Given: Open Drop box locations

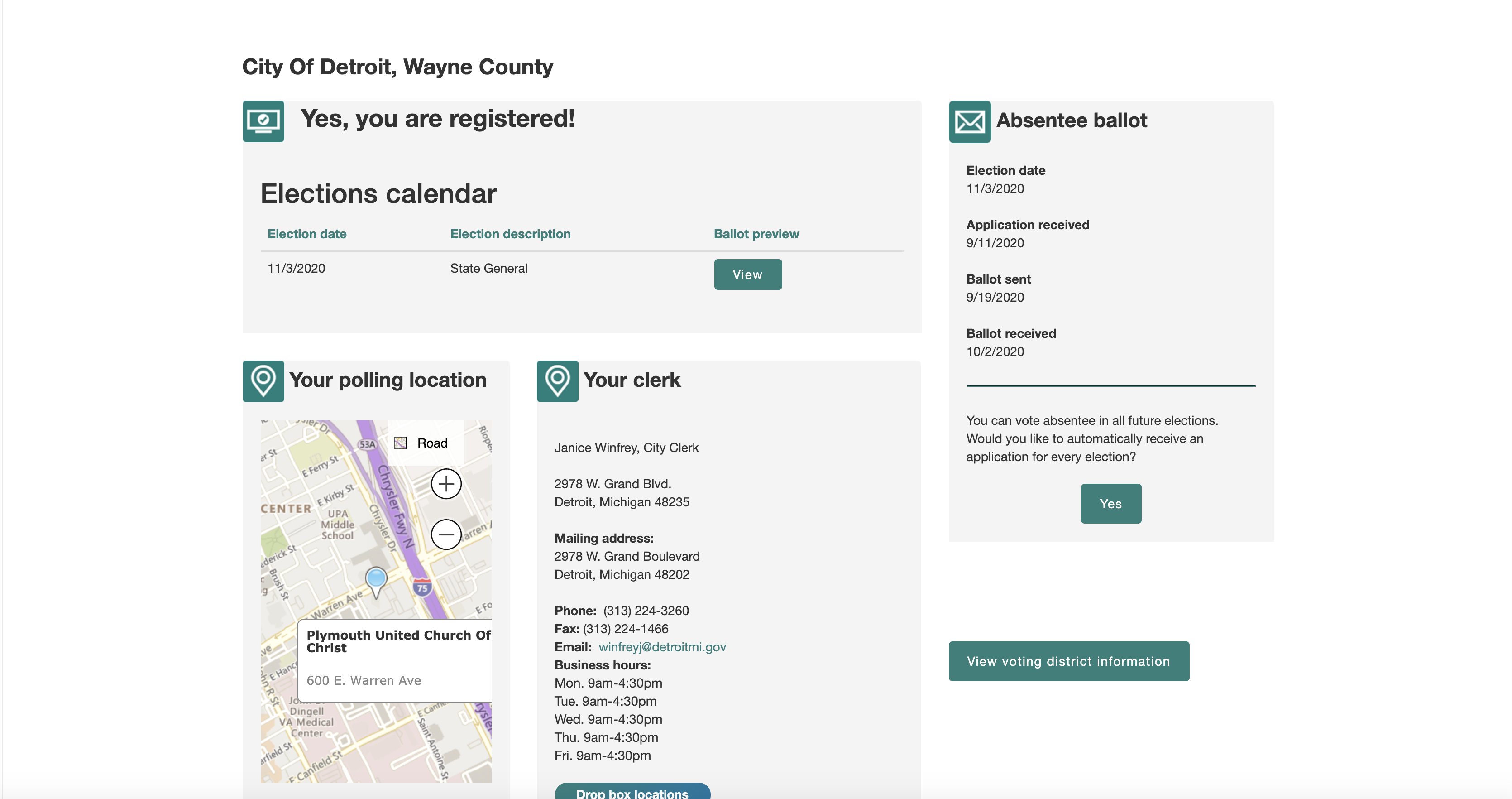Looking at the screenshot, I should click(632, 791).
